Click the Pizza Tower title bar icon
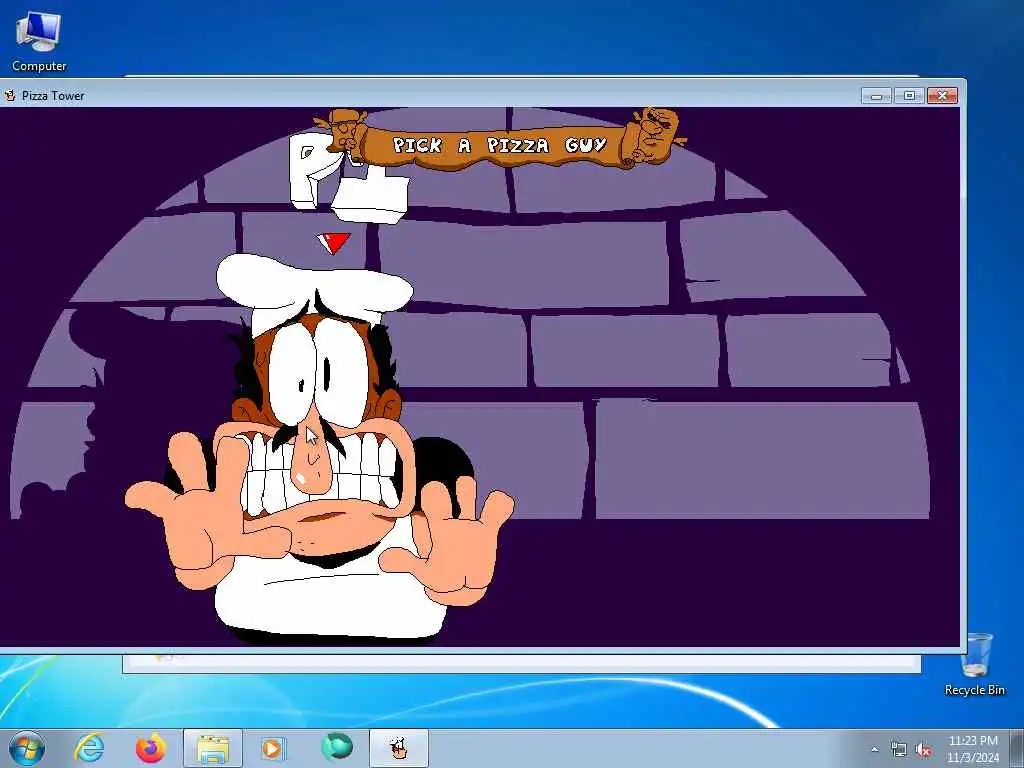This screenshot has width=1024, height=768. tap(10, 95)
